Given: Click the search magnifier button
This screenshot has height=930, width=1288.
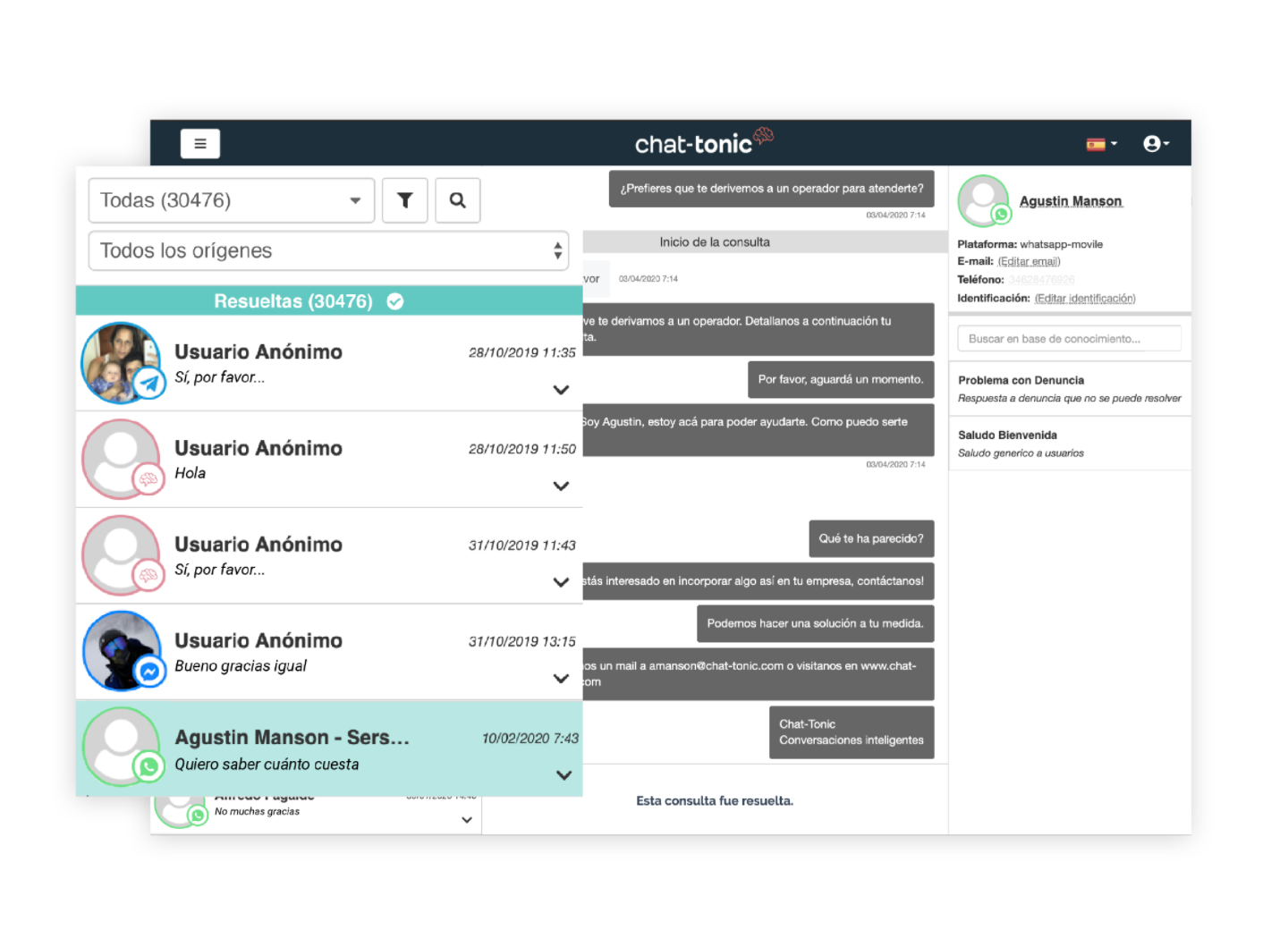Looking at the screenshot, I should click(x=458, y=200).
